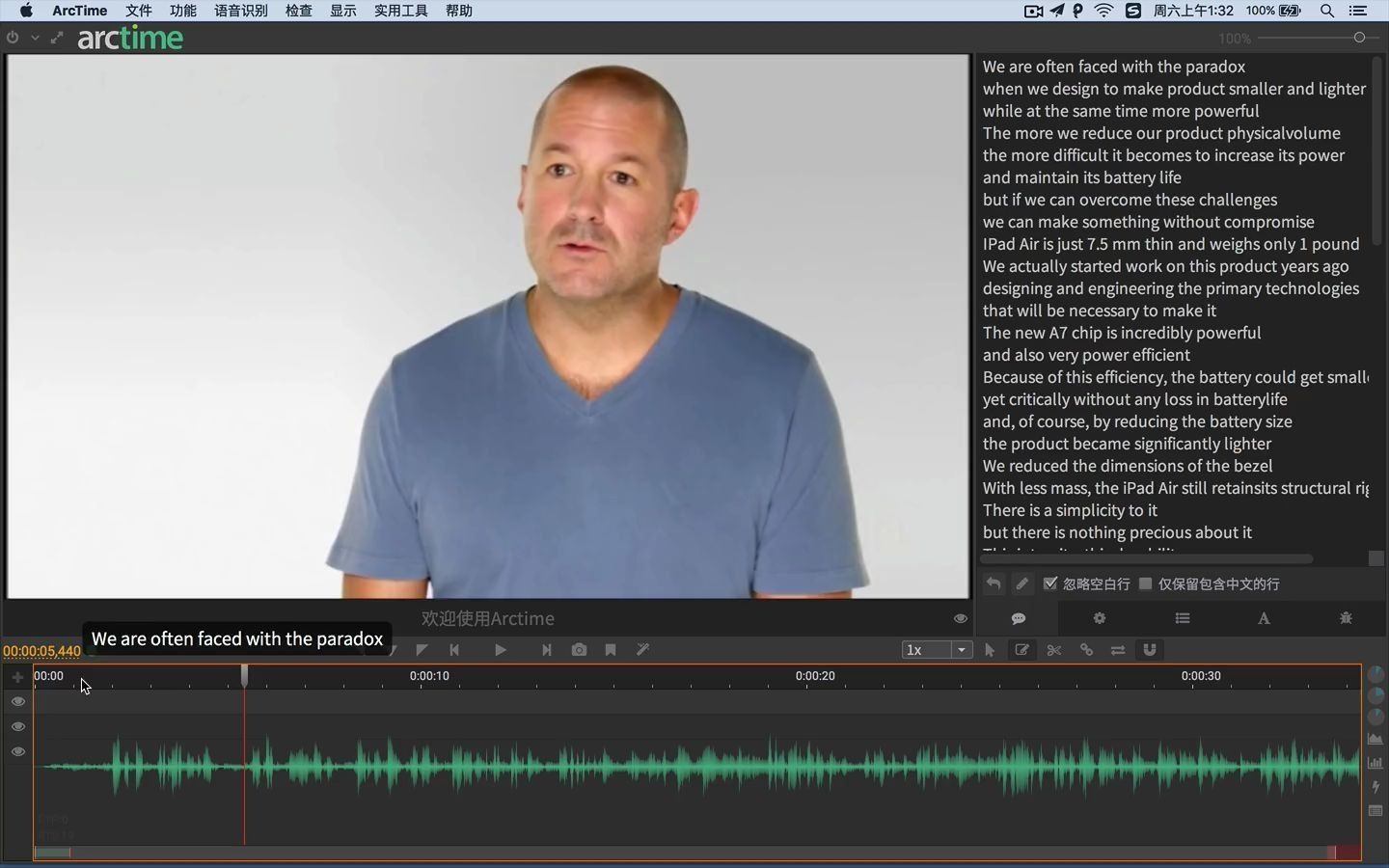Open the gear settings tab
Screen dimensions: 1389x868
(1100, 618)
